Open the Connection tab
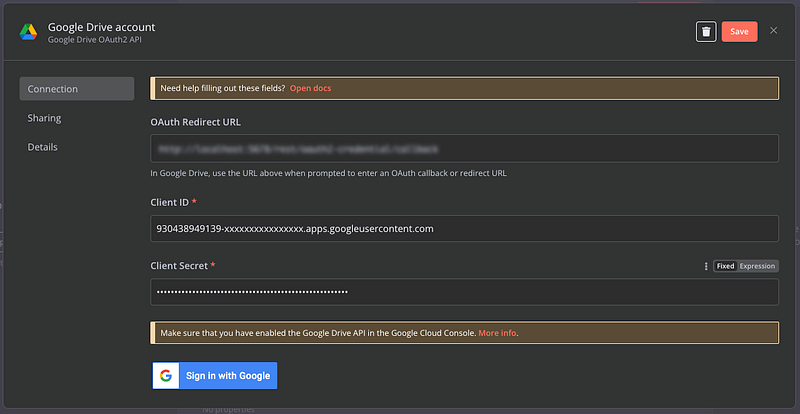Viewport: 800px width, 414px height. click(76, 89)
